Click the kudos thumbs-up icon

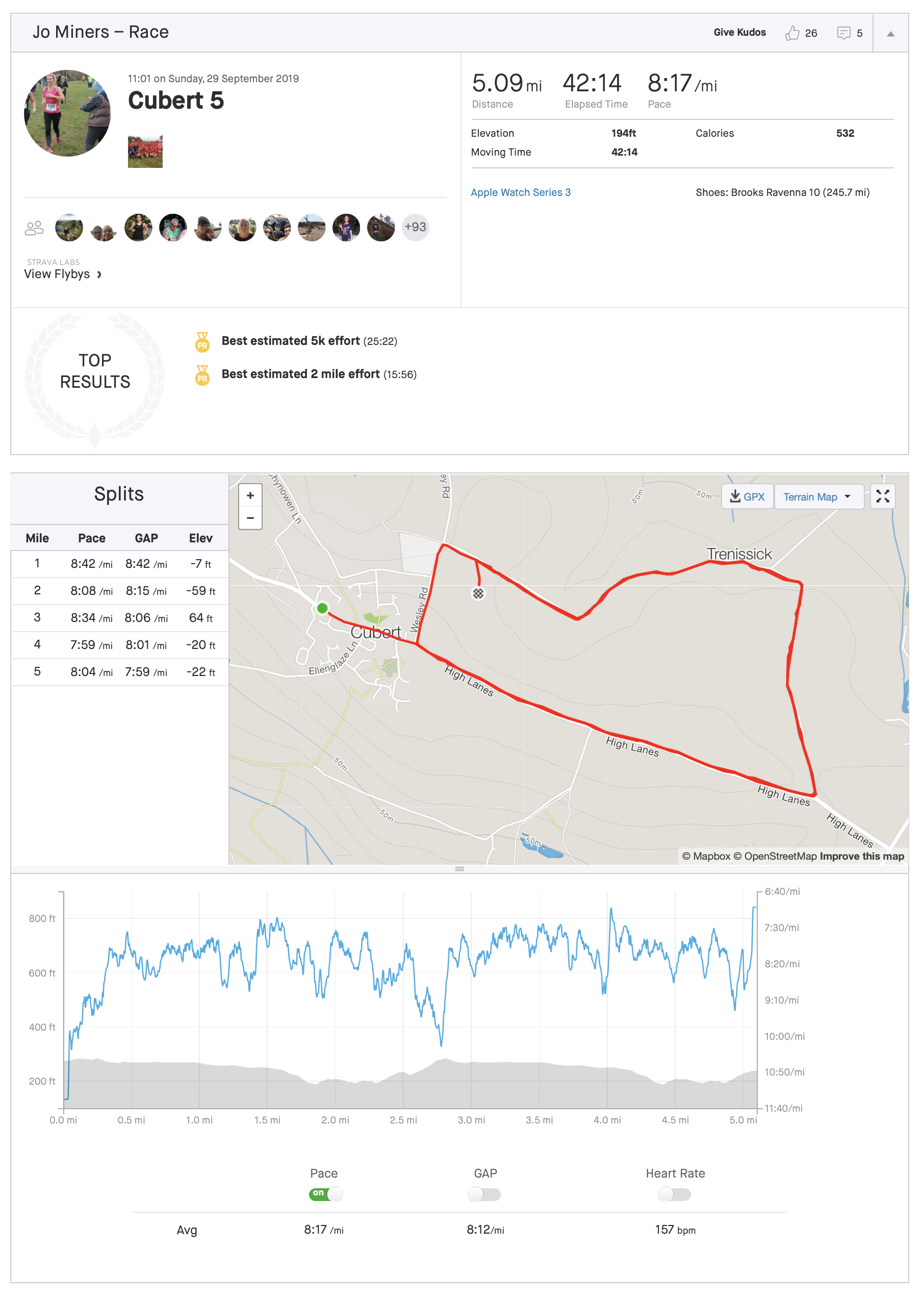791,33
